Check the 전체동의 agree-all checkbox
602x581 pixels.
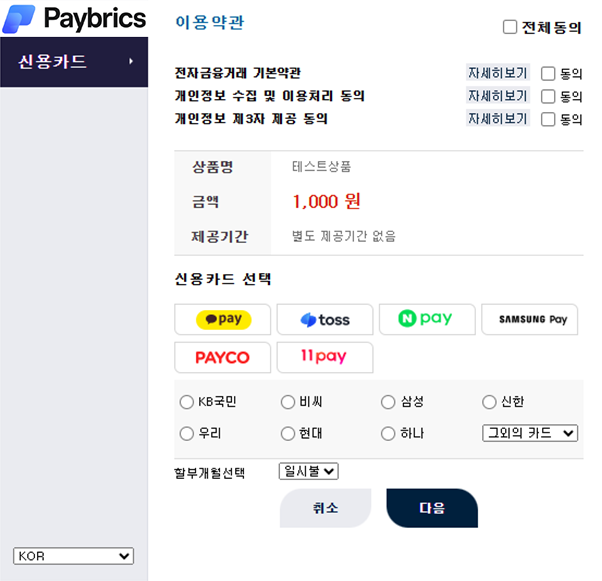pyautogui.click(x=510, y=27)
